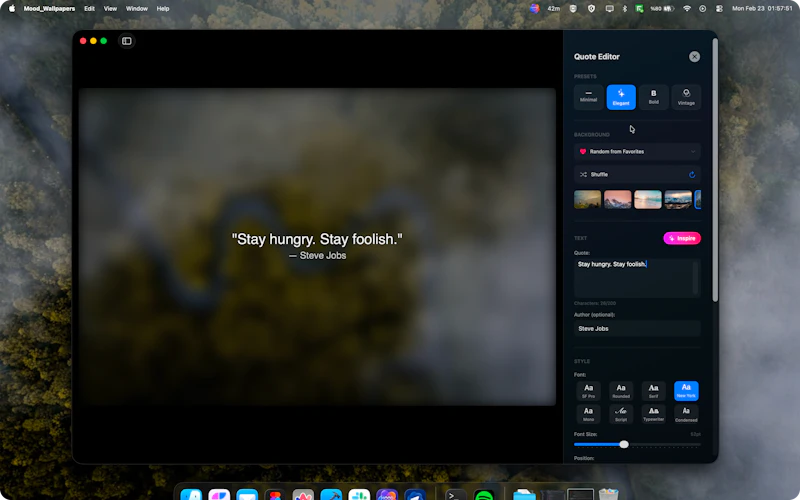Open Xcode hammer icon in Dock
This screenshot has height=500, width=800.
(x=331, y=495)
